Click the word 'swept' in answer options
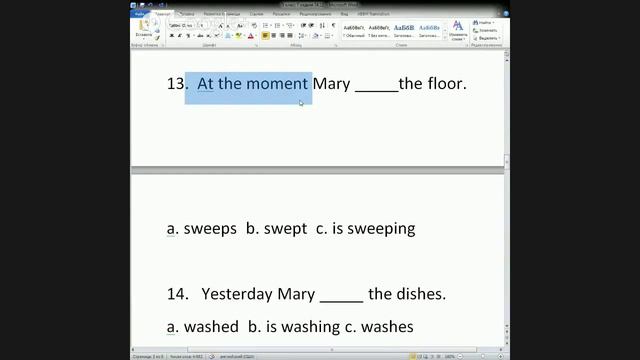This screenshot has height=360, width=640. tap(285, 229)
